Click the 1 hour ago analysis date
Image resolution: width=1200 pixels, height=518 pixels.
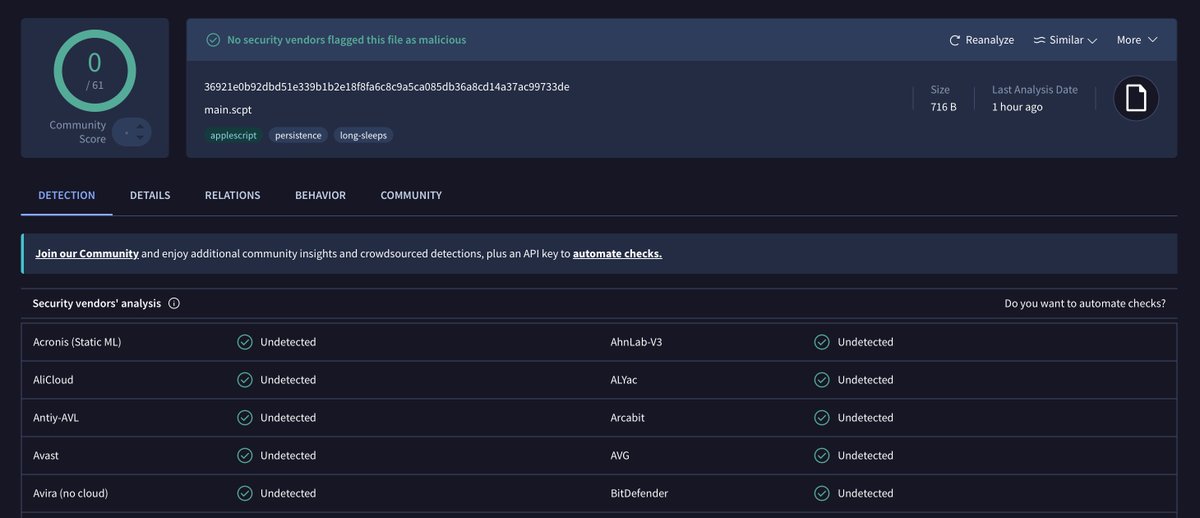pyautogui.click(x=1017, y=107)
